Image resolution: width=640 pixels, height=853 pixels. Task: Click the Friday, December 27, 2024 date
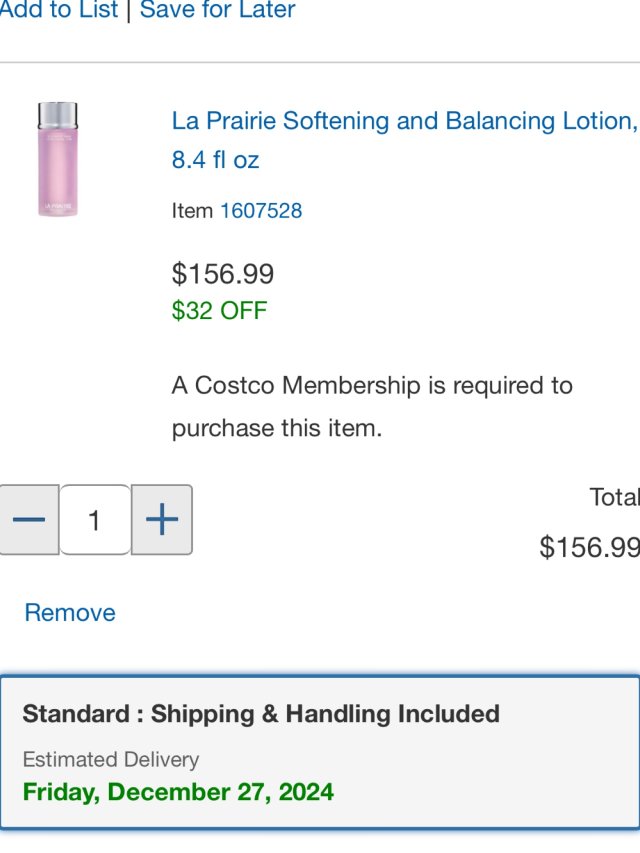click(x=178, y=792)
